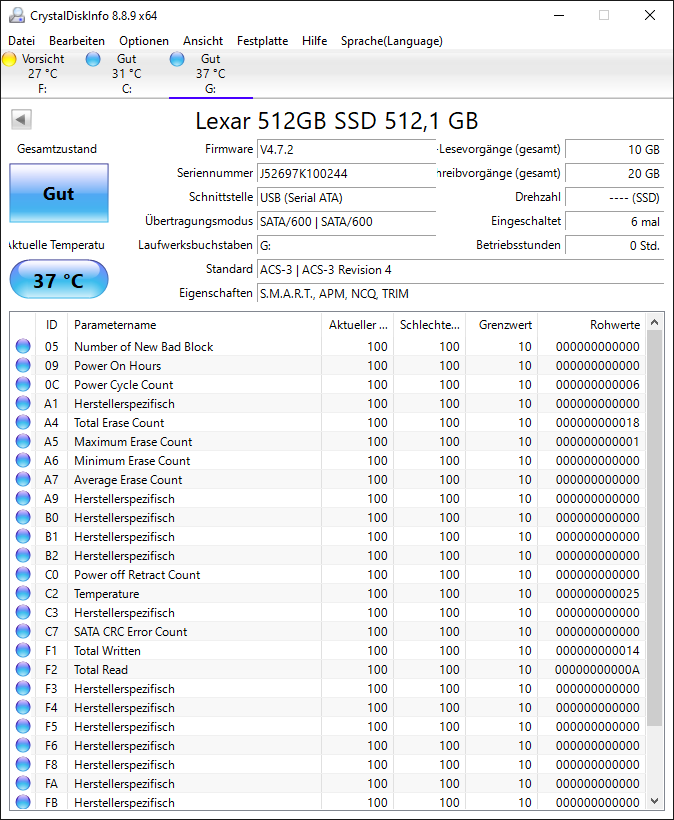This screenshot has height=820, width=674.
Task: Click the previous disk arrow icon
Action: (x=21, y=119)
